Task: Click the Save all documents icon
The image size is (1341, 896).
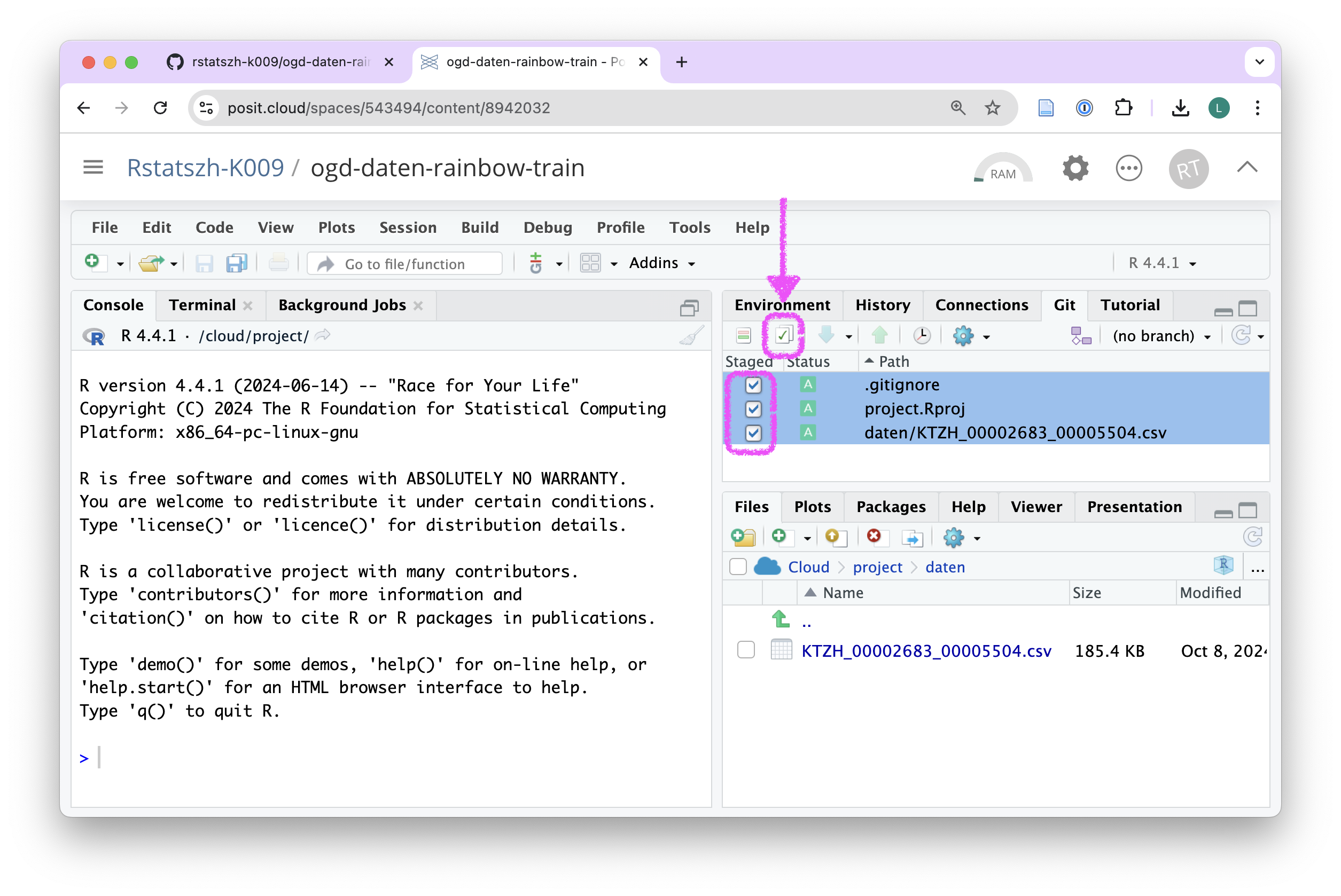Action: 237,263
